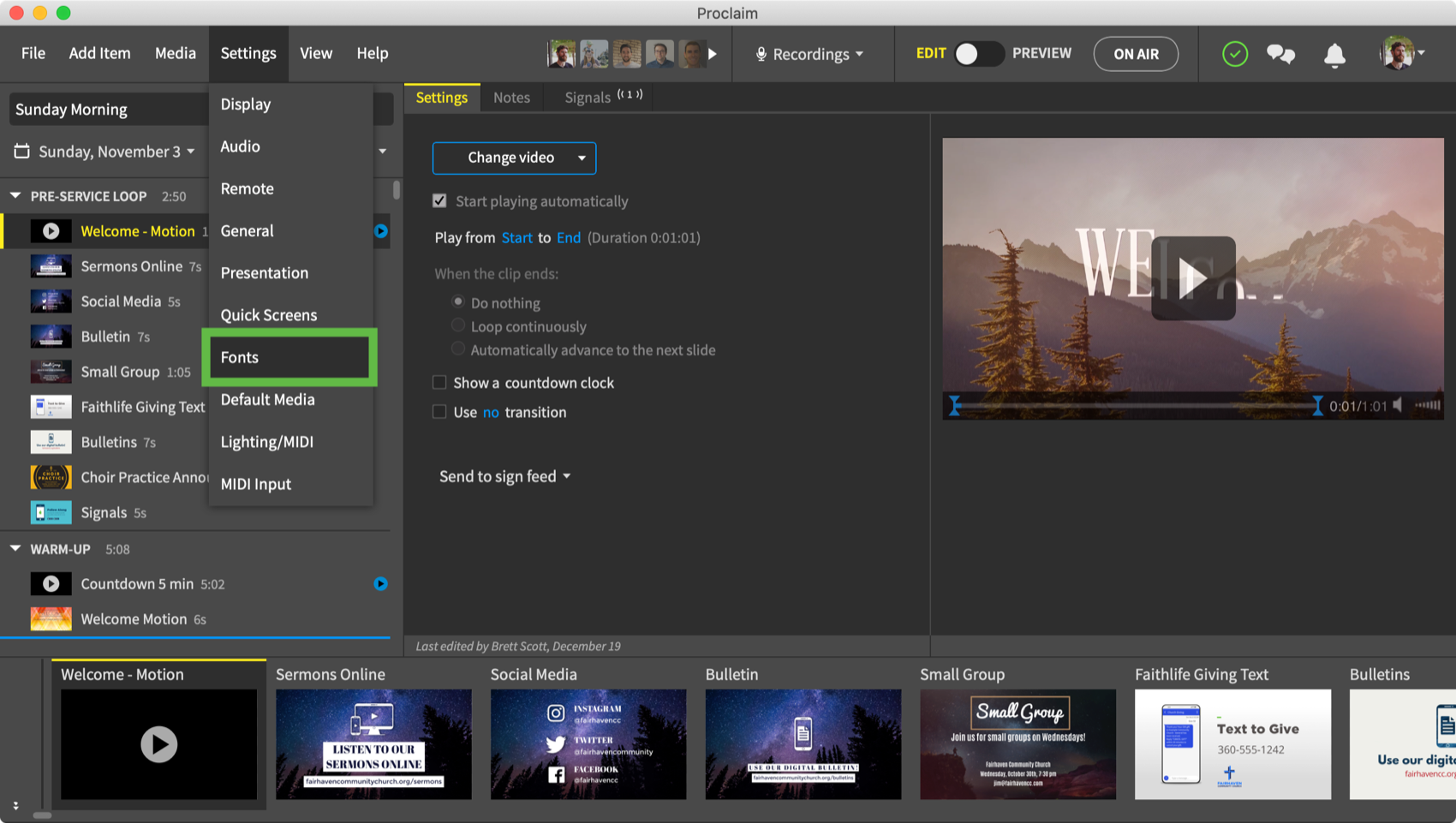Open the group chat bubbles icon
This screenshot has height=823, width=1456.
point(1280,54)
